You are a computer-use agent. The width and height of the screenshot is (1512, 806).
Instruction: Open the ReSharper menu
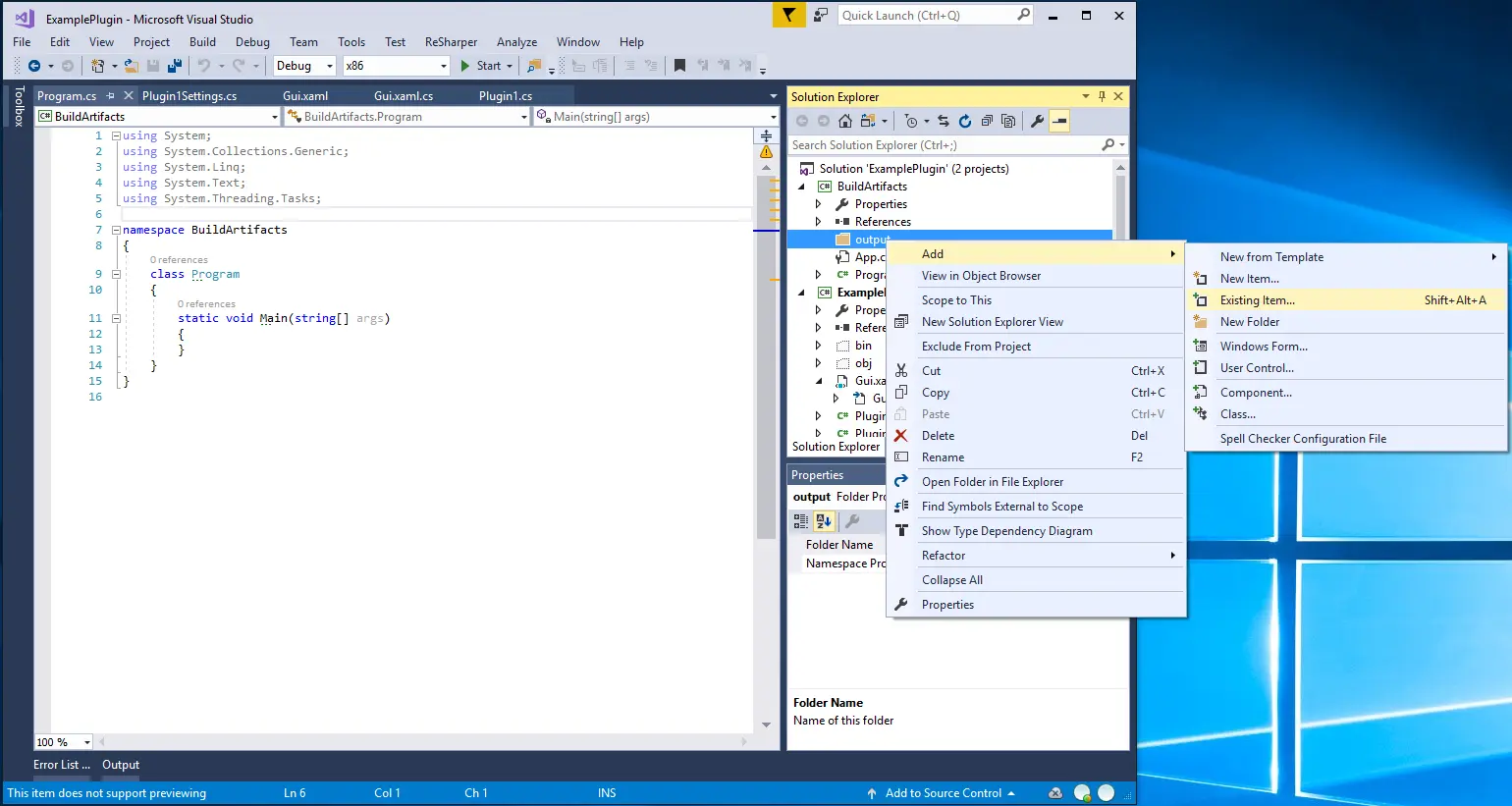[x=451, y=42]
